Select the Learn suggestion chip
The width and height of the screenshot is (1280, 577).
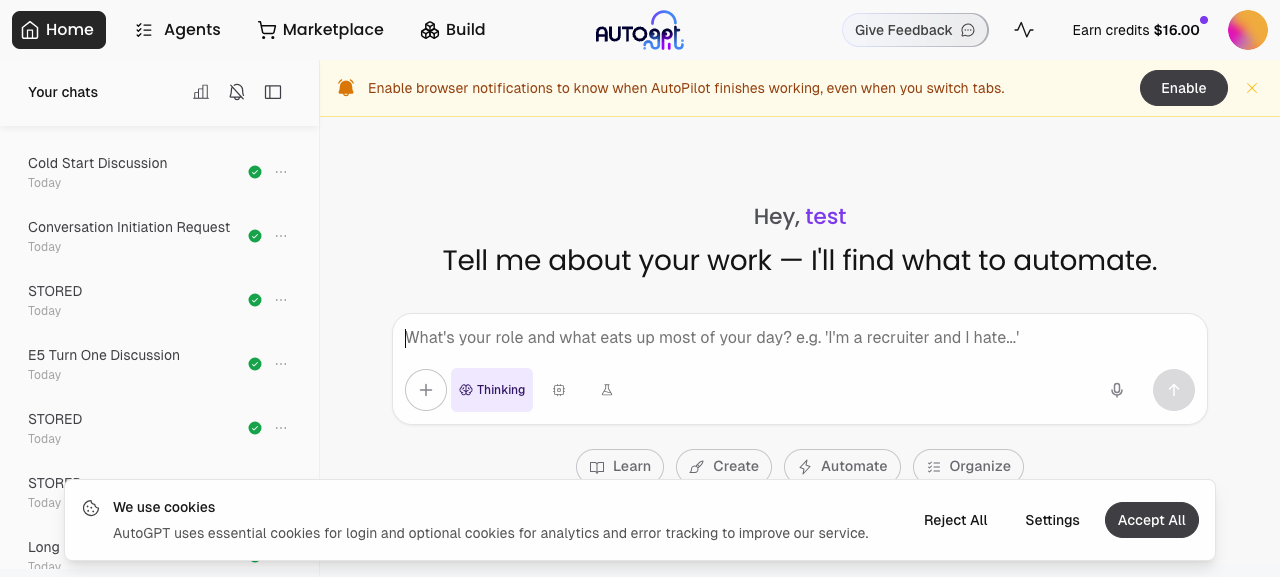(620, 466)
